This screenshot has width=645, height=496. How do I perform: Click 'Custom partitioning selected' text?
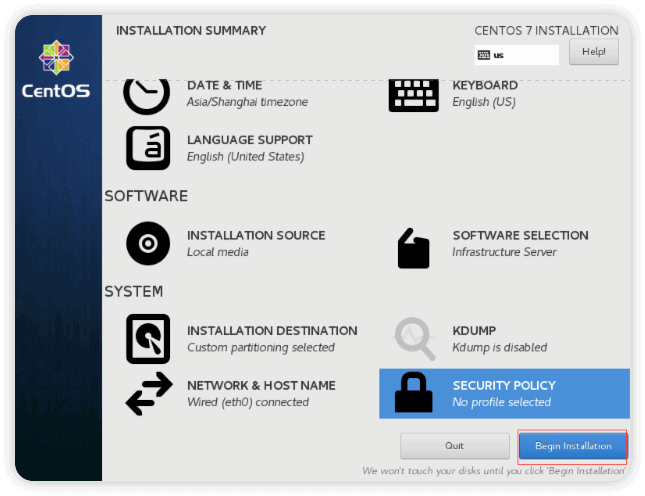[261, 348]
